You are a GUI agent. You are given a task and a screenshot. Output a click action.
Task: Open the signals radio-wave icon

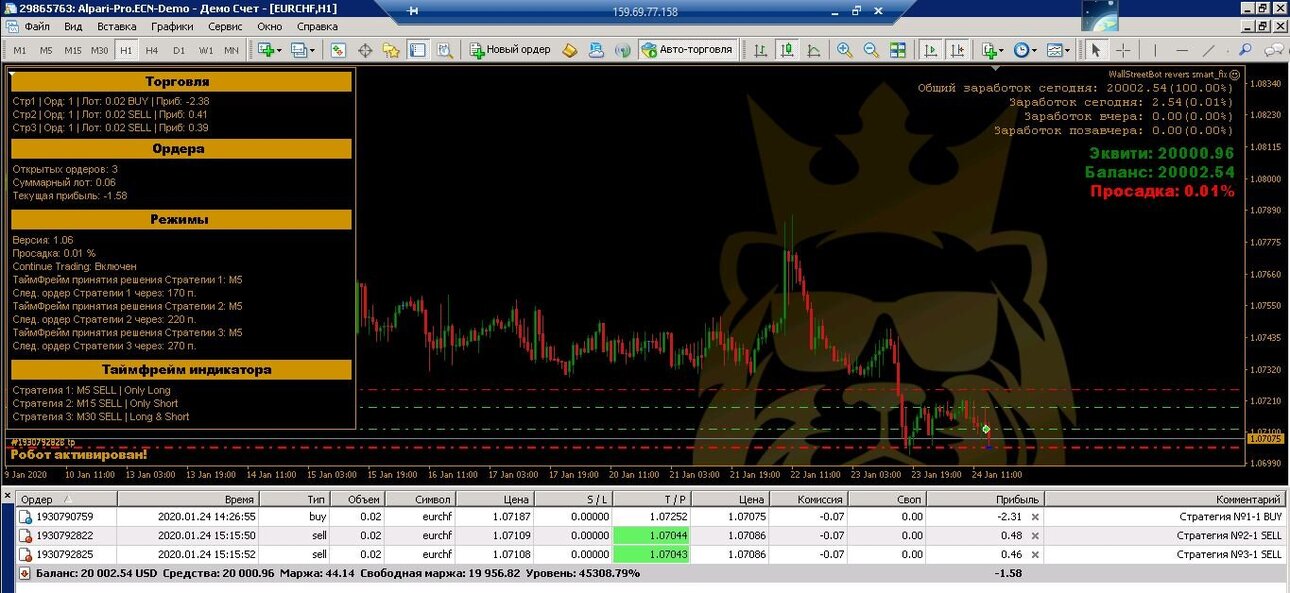623,50
